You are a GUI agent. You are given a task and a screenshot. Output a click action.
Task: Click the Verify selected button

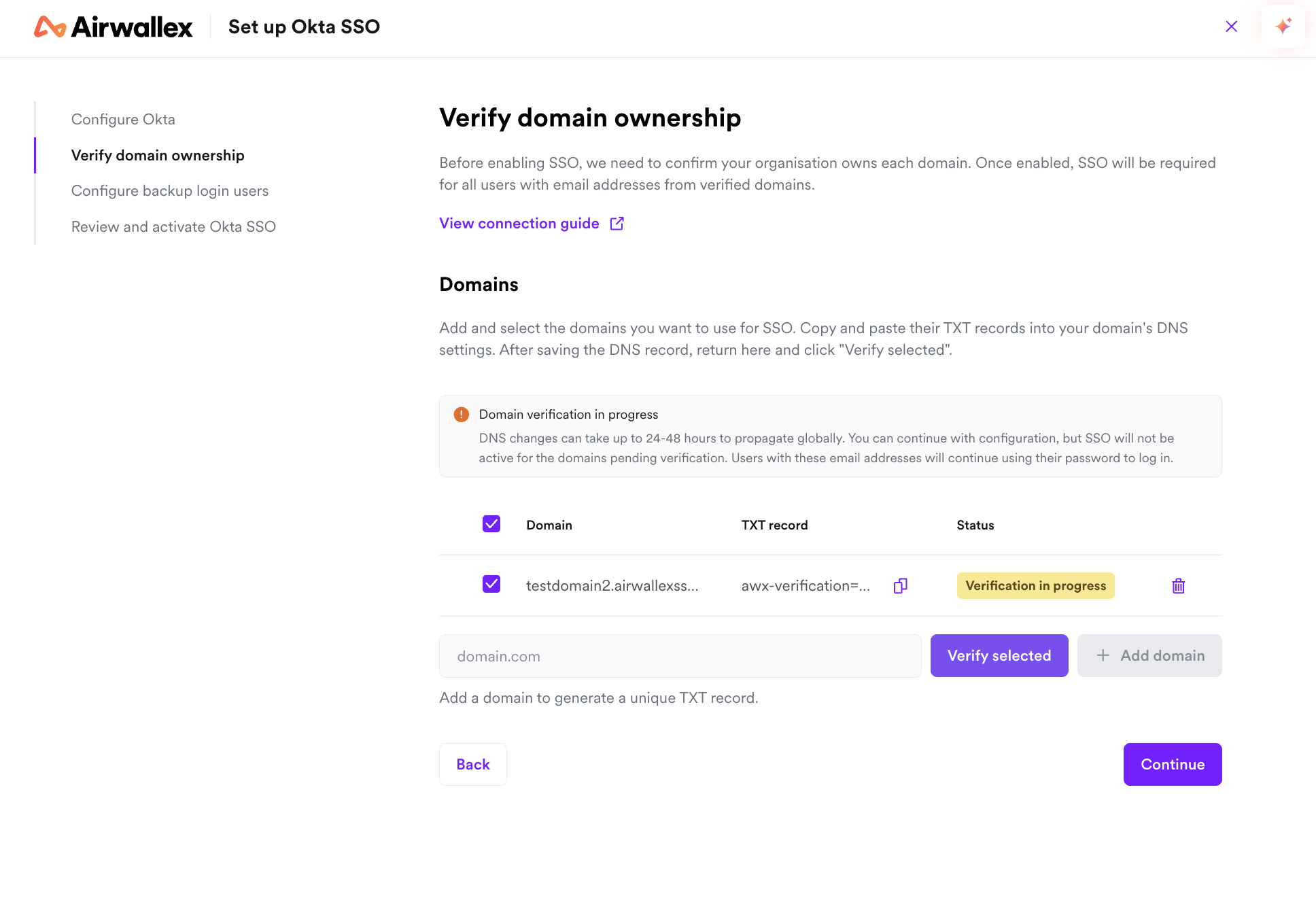(x=999, y=656)
